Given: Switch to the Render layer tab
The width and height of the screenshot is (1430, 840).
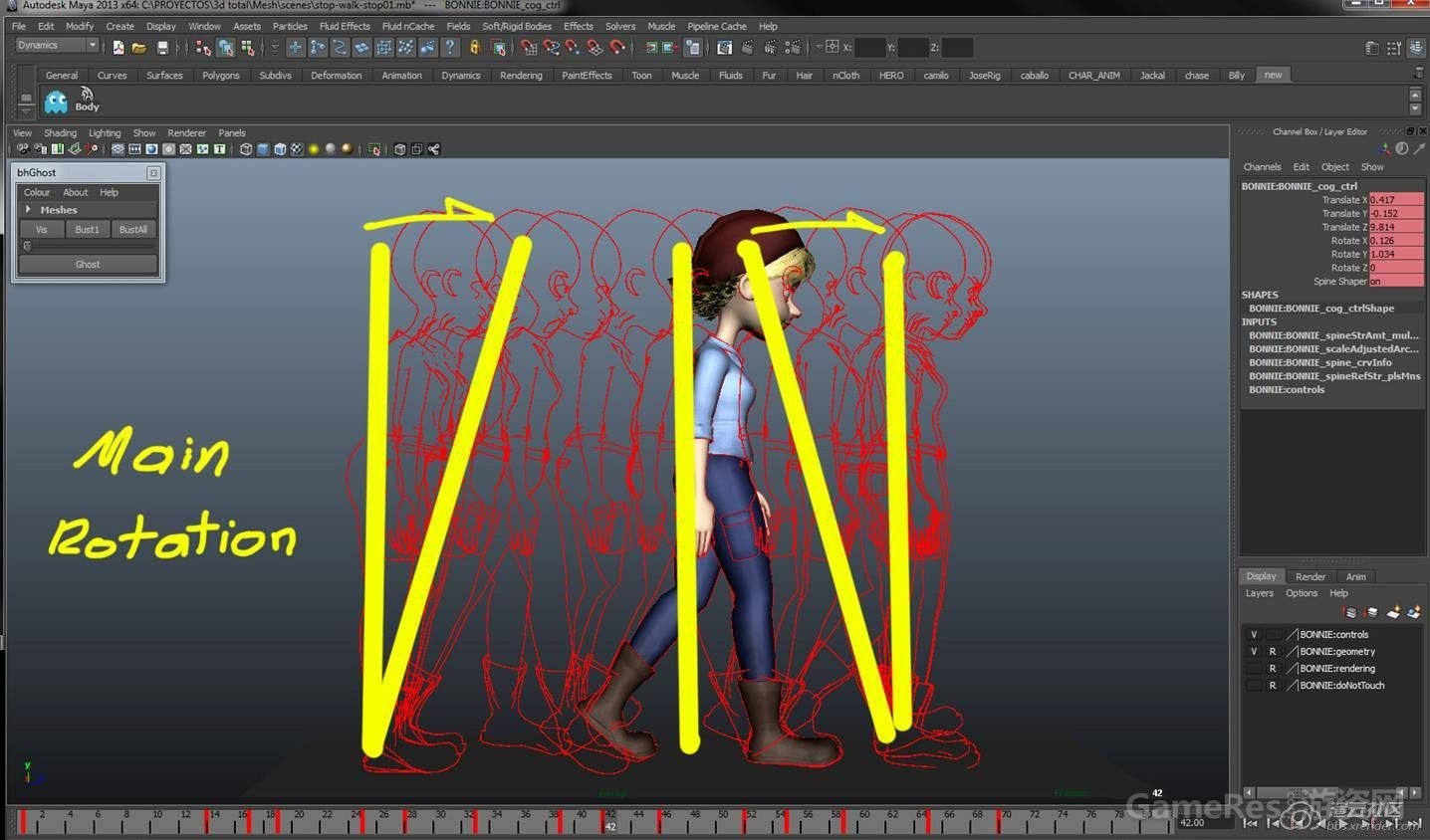Looking at the screenshot, I should click(1310, 576).
